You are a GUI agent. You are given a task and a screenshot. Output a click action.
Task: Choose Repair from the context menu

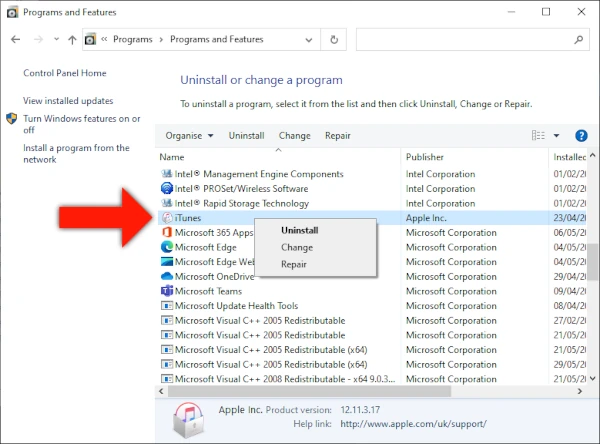(x=294, y=264)
